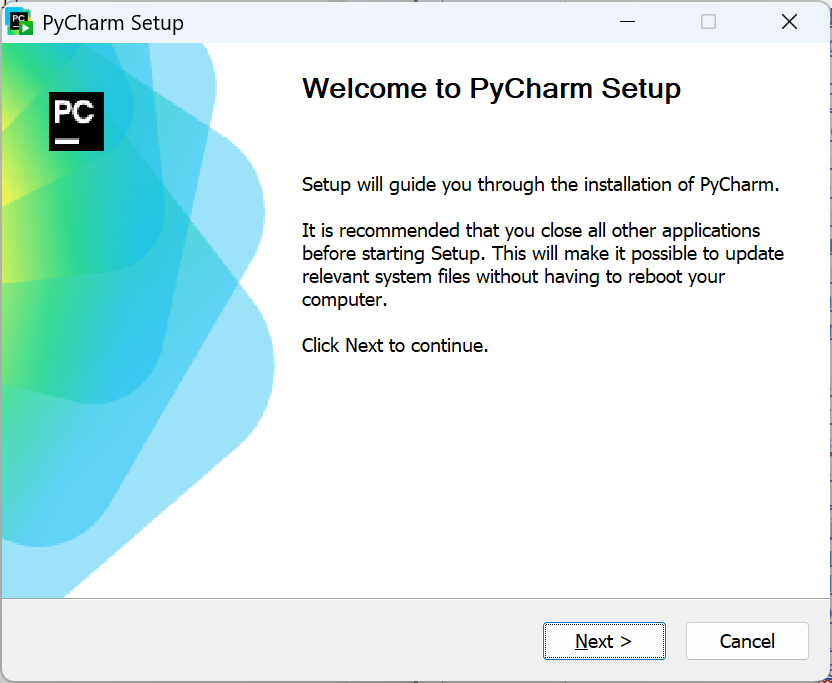Click the 'Welcome to PyCharm Setup' heading
This screenshot has height=683, width=832.
click(491, 88)
